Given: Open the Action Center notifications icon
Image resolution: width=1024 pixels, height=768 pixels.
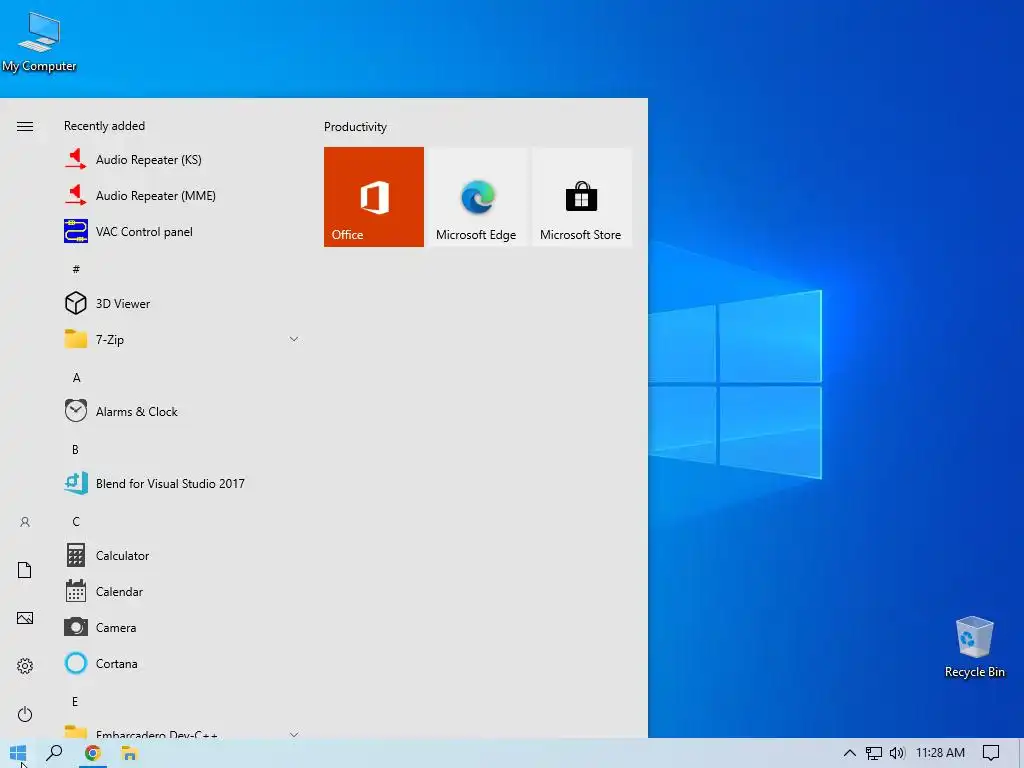Looking at the screenshot, I should point(991,753).
